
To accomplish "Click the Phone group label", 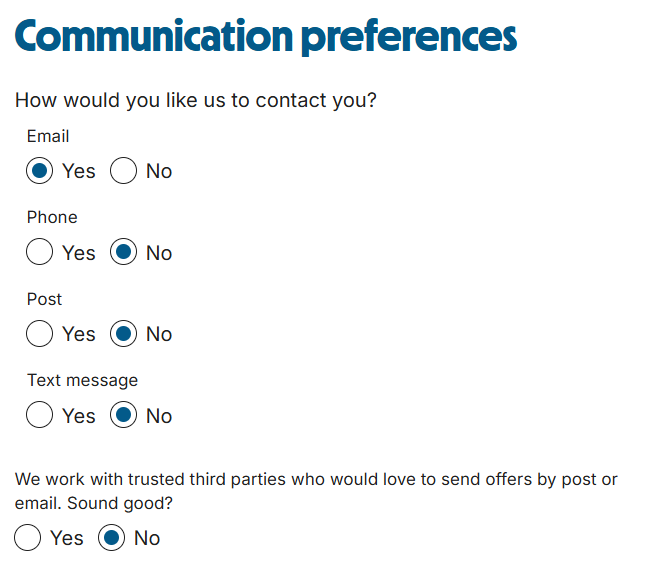I will pyautogui.click(x=52, y=217).
